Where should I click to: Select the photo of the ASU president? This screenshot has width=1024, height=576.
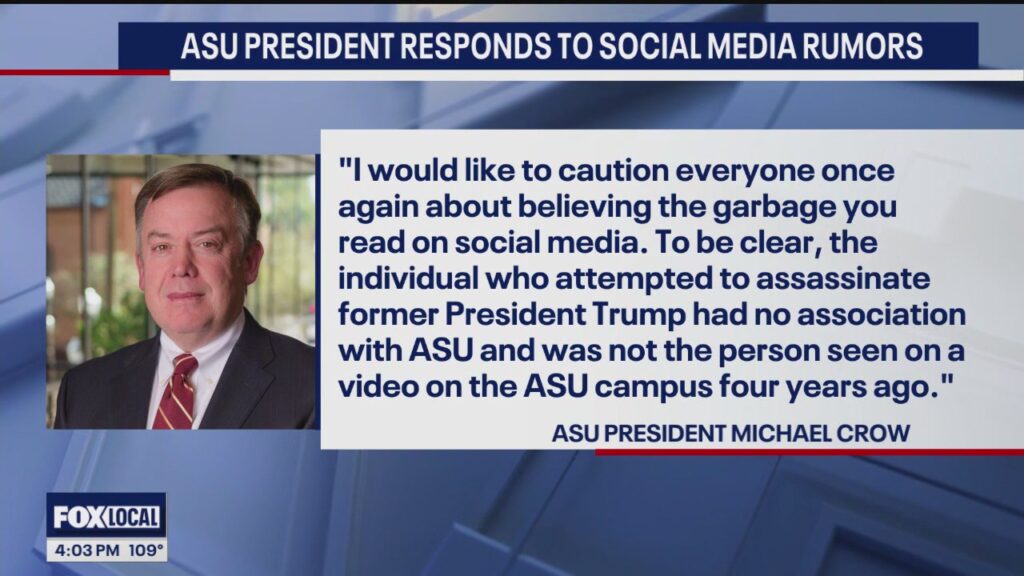pos(181,291)
